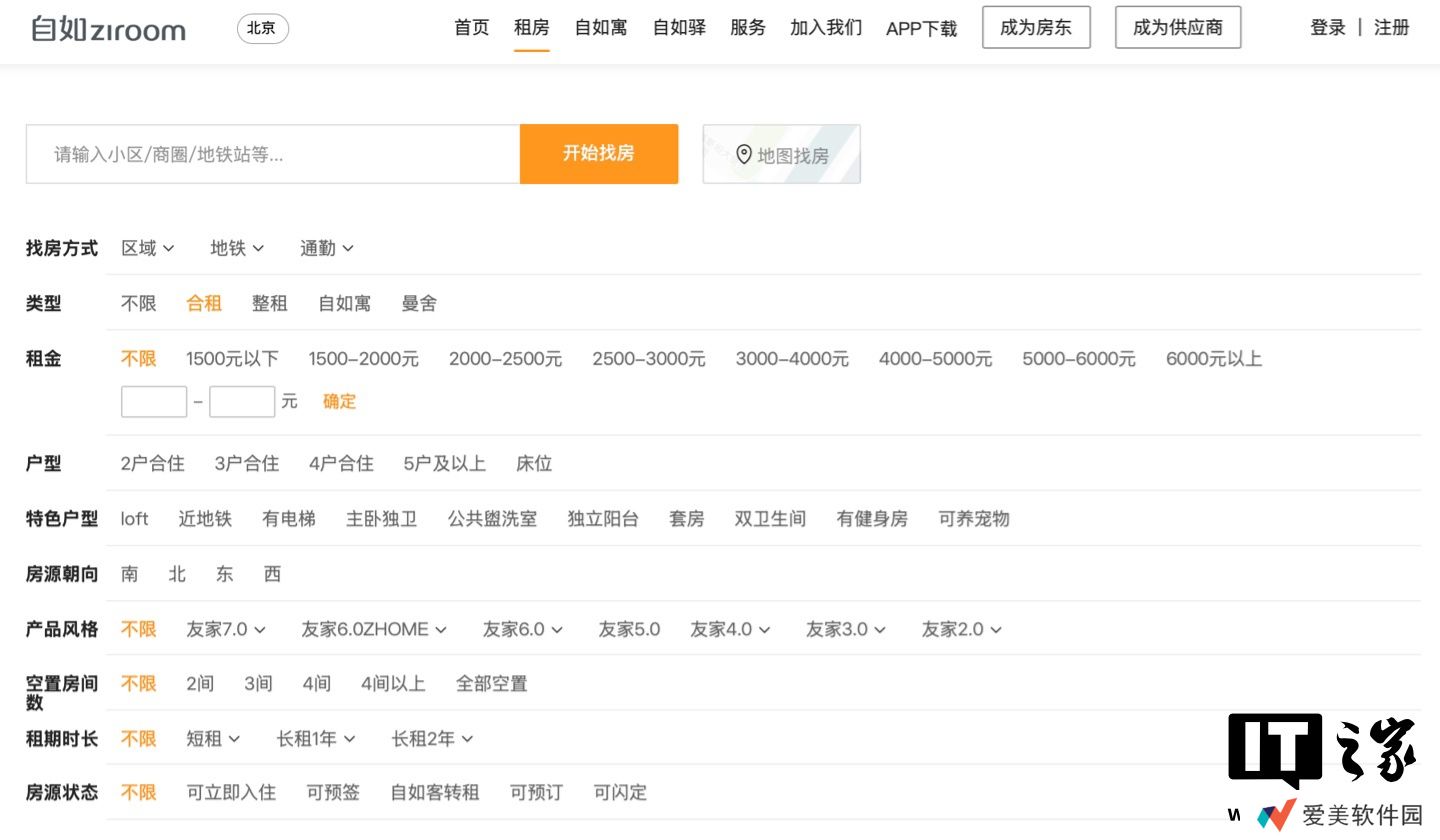Click the 开始找房 search button
The width and height of the screenshot is (1440, 840).
(598, 154)
